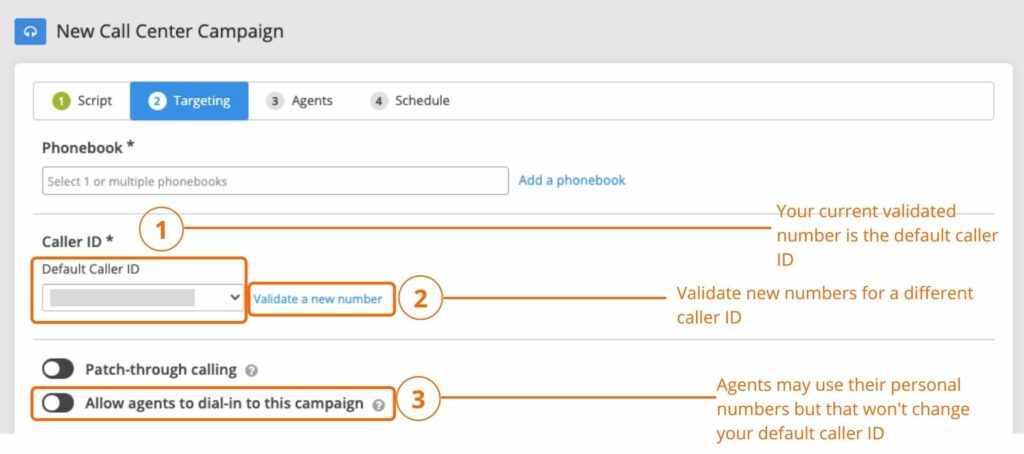1024x454 pixels.
Task: Open the Phonebook multi-select field
Action: (x=275, y=181)
